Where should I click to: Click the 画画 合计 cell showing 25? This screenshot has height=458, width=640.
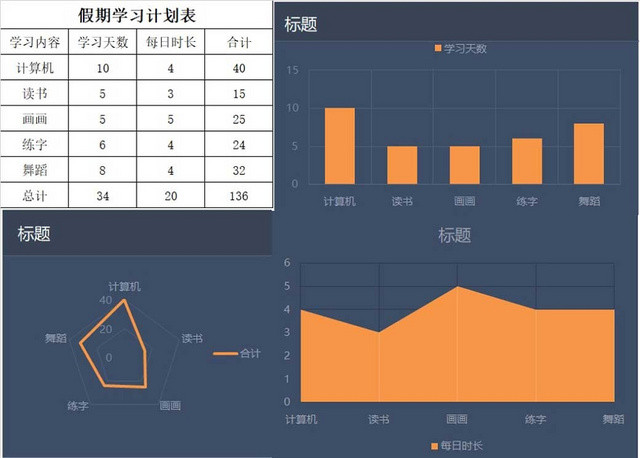[x=239, y=119]
